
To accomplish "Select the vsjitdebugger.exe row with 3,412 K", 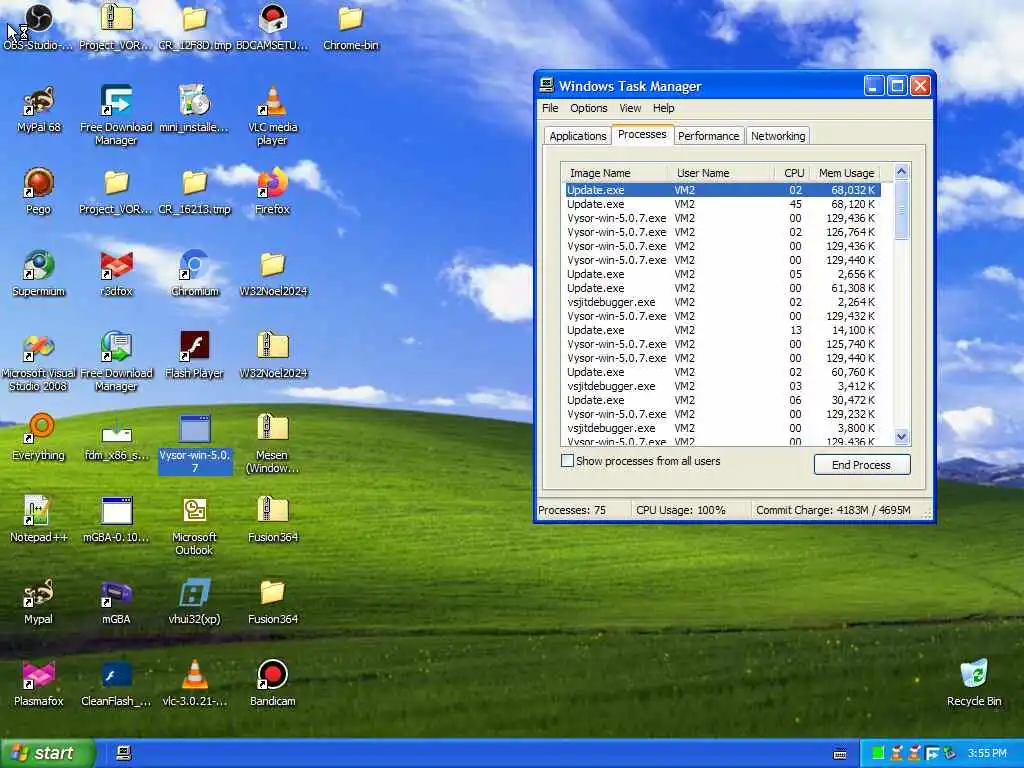I will click(722, 387).
